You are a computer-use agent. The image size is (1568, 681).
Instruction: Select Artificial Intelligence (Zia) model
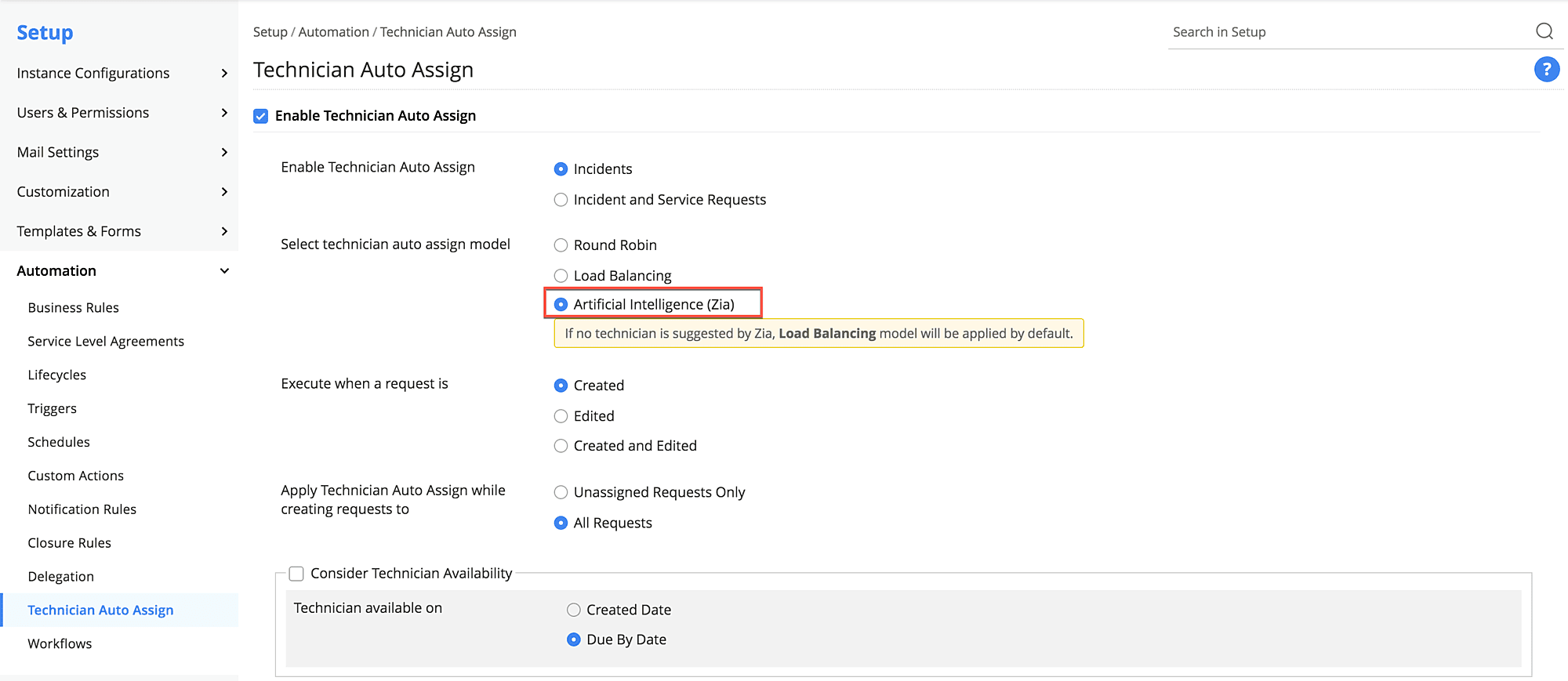click(561, 304)
